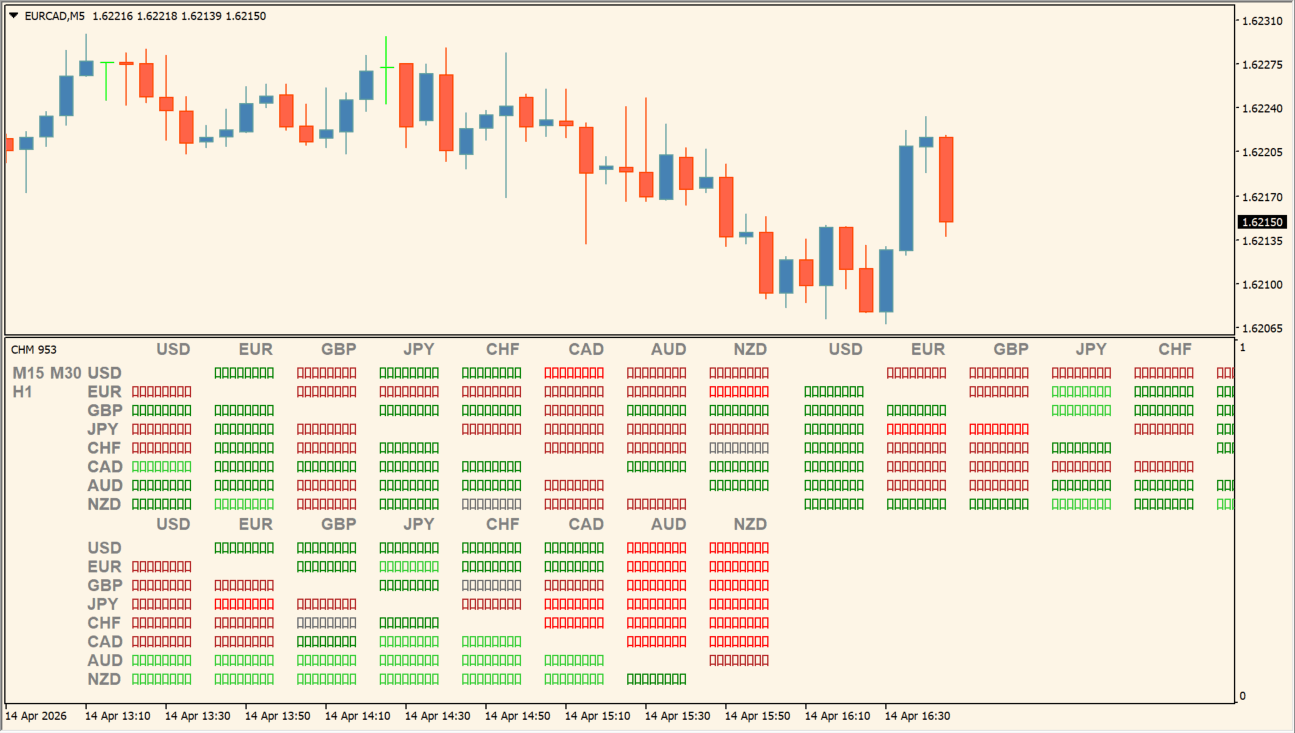Click gray NZD-row CHF-column cell in top-left heatmap
The image size is (1295, 733).
491,505
